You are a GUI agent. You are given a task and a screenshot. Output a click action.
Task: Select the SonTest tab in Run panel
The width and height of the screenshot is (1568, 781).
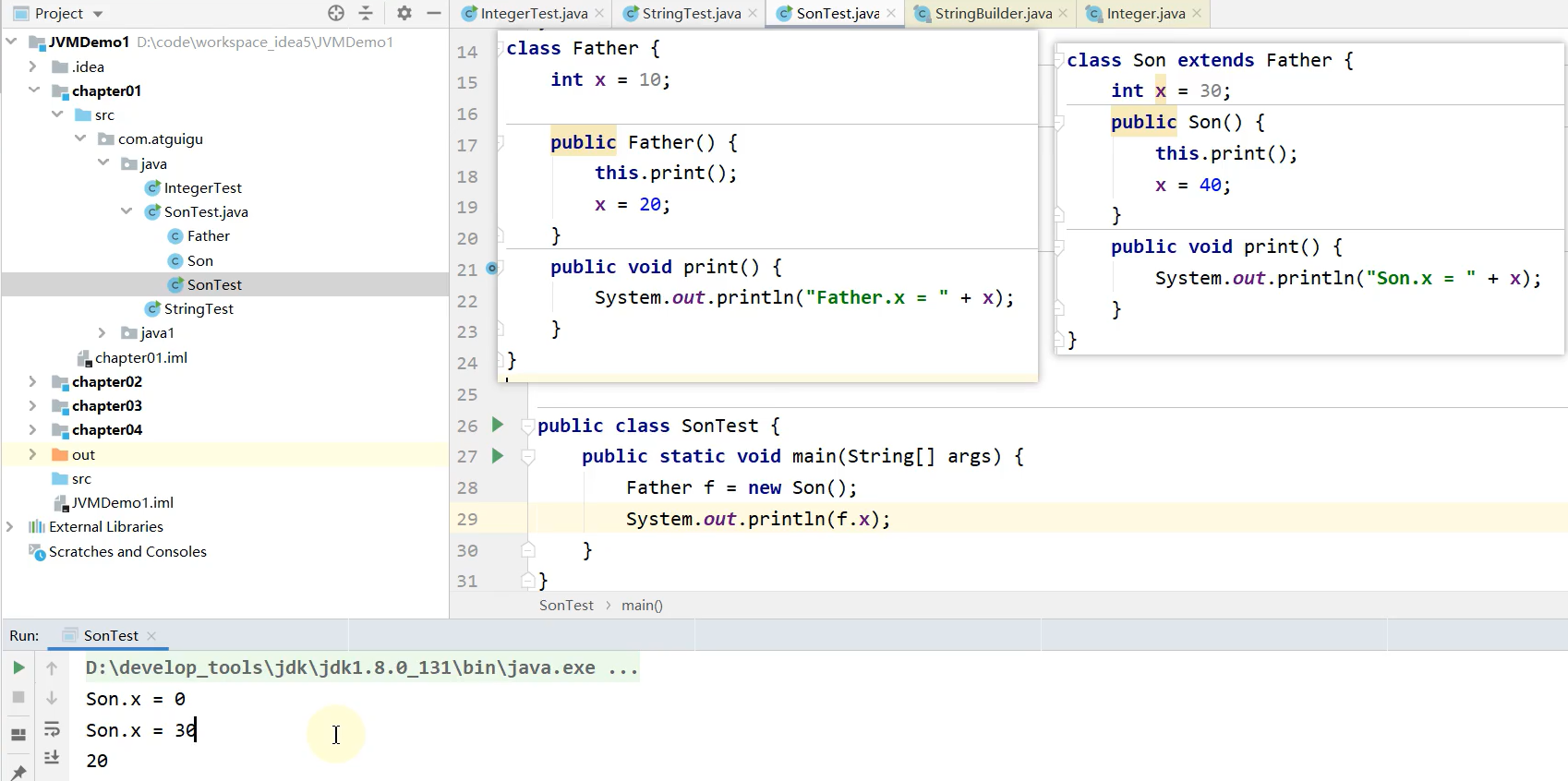(x=111, y=635)
